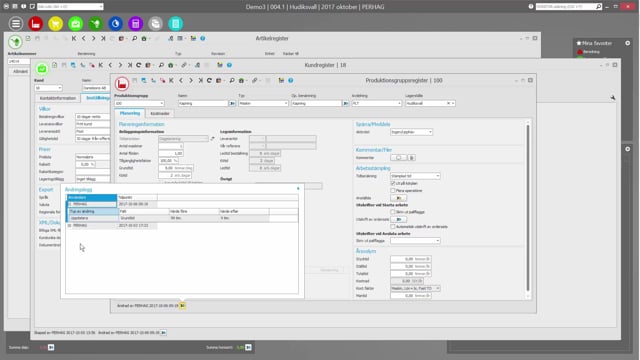Open Avdelning dropdown
The height and width of the screenshot is (360, 640).
(x=399, y=104)
